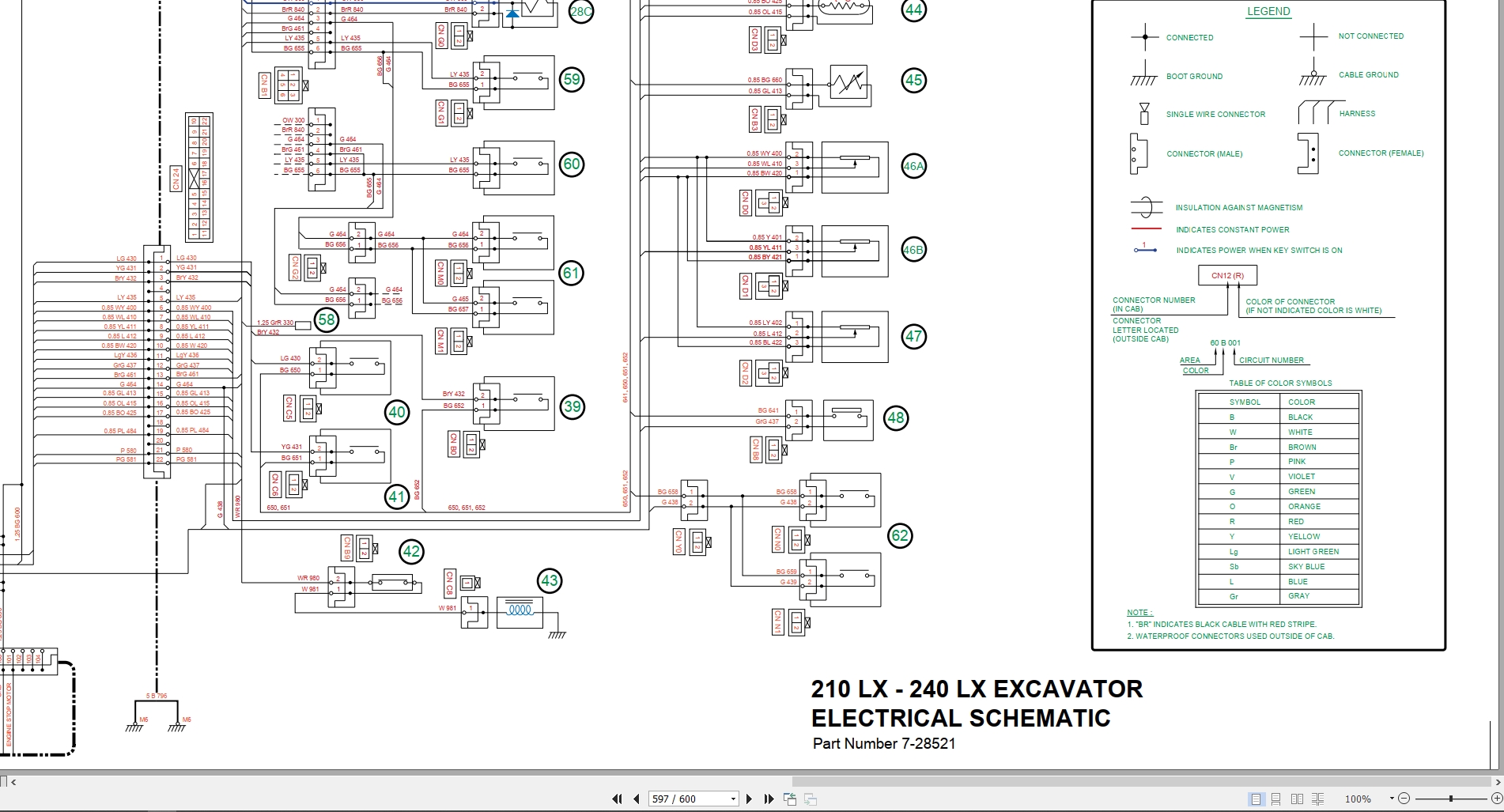Jump to the first page

[618, 799]
